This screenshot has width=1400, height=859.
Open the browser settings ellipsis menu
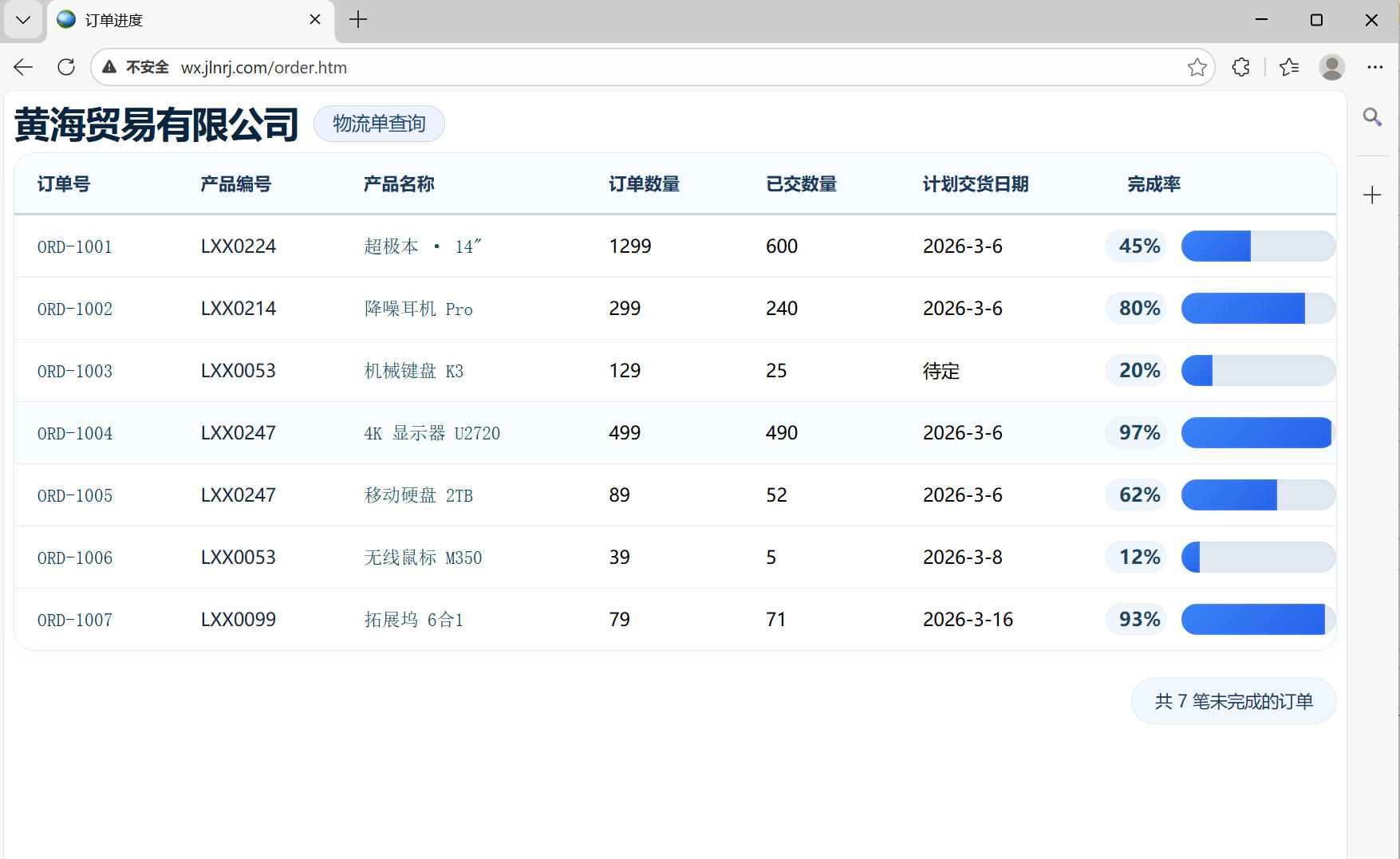1374,67
